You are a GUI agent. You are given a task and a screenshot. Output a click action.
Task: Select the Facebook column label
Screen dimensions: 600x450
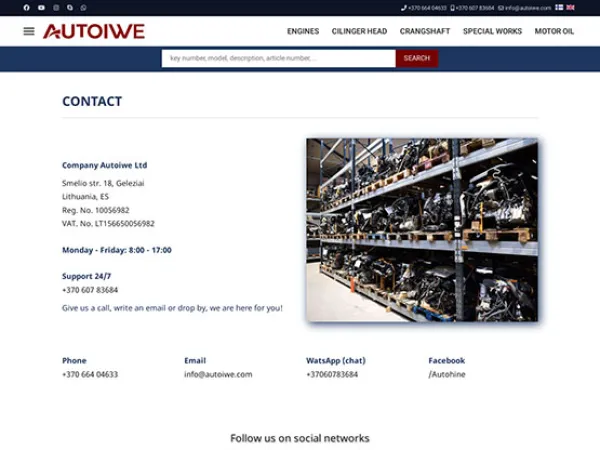coord(447,360)
